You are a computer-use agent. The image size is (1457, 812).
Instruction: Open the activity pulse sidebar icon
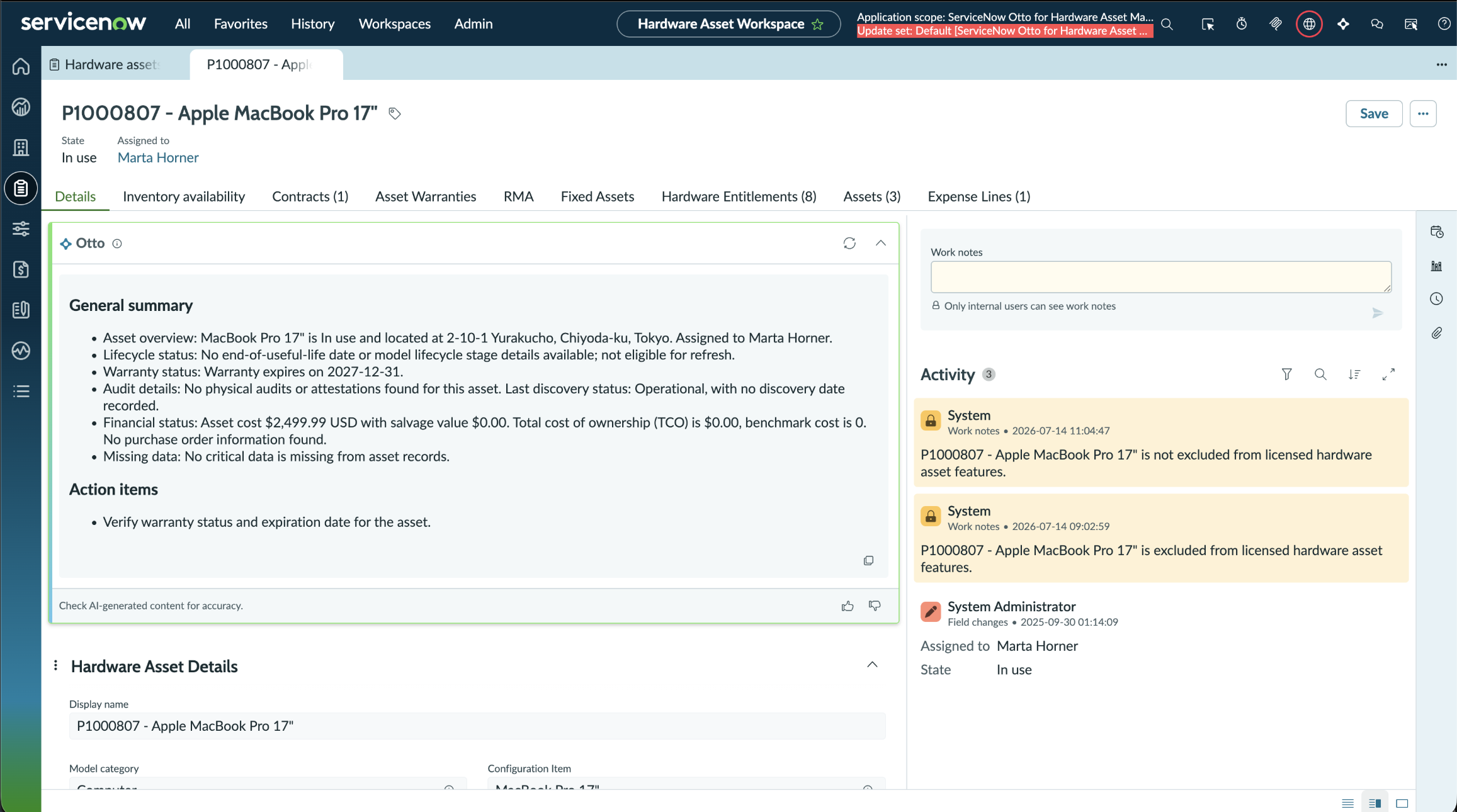pos(21,351)
